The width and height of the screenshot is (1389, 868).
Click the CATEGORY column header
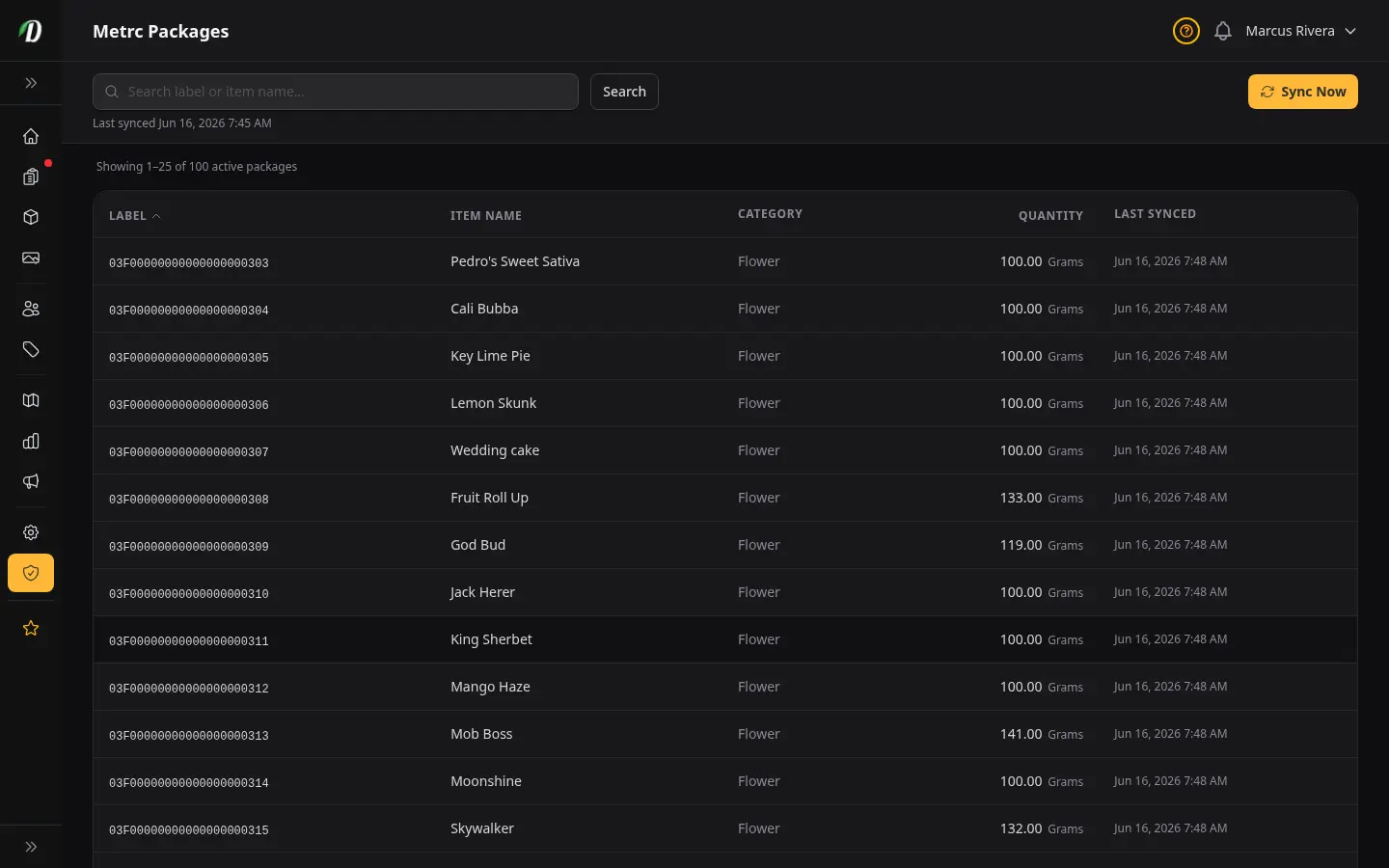pos(770,214)
